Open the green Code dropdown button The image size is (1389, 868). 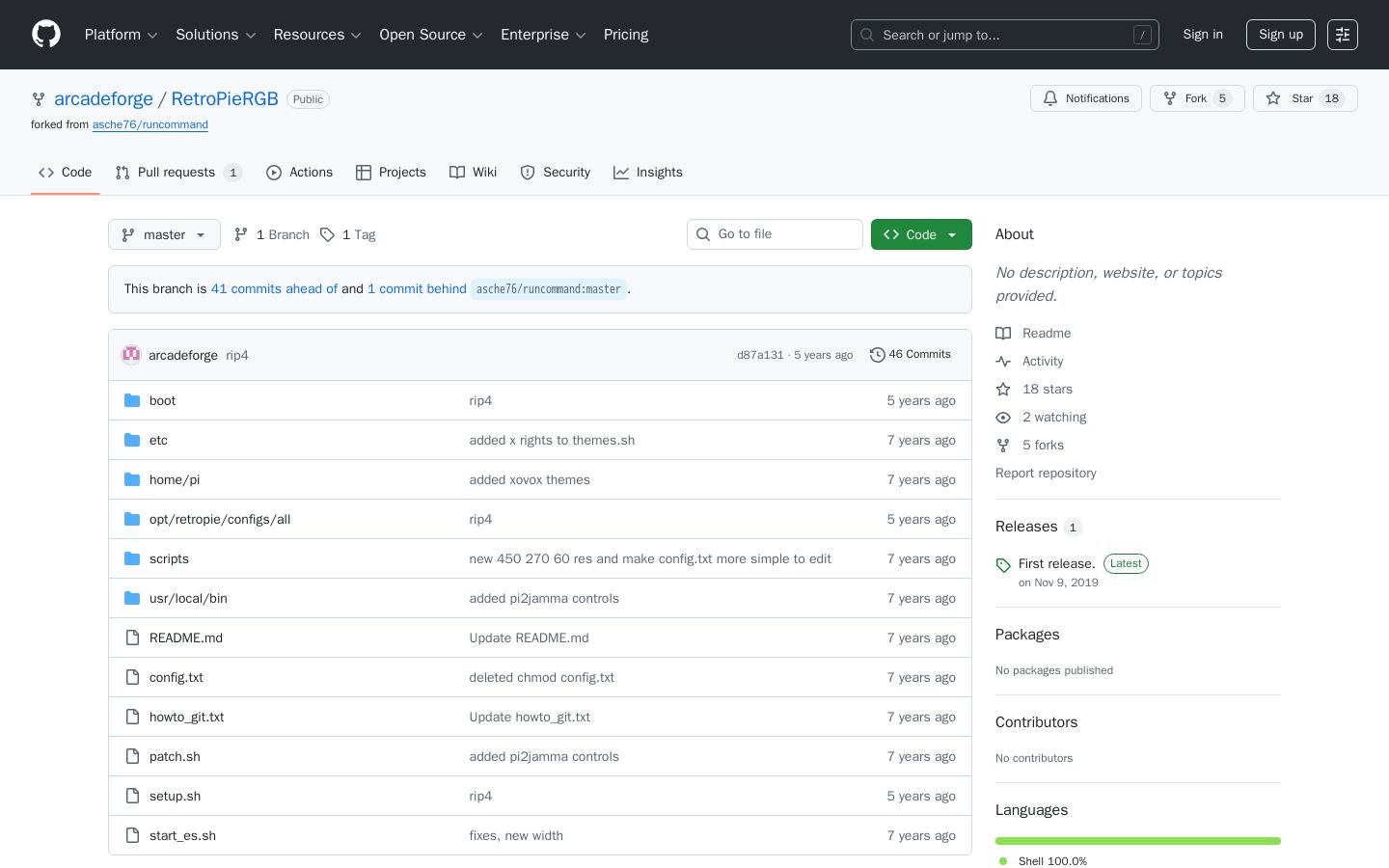[x=921, y=234]
